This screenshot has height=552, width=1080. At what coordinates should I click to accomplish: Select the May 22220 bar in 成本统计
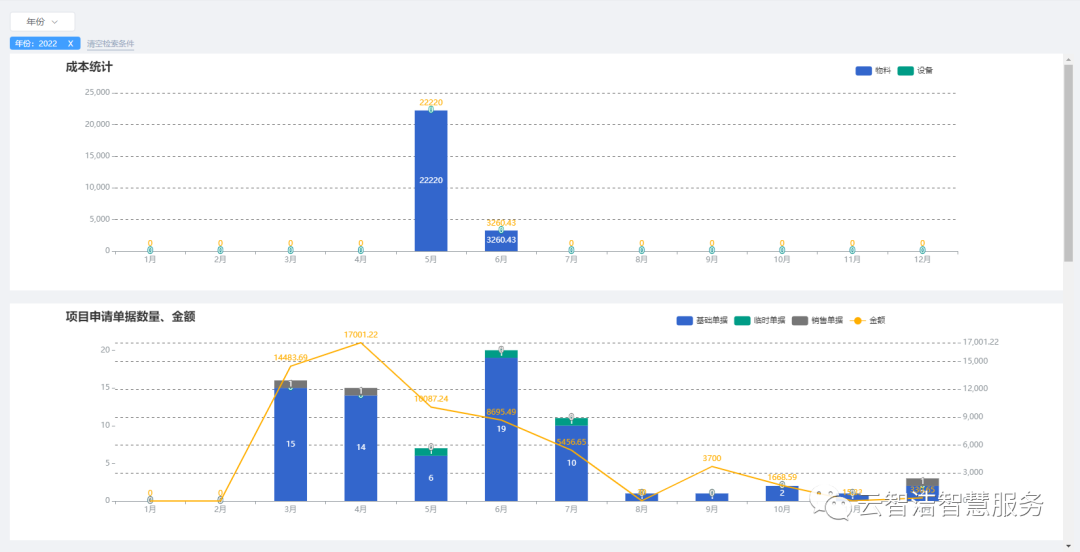pos(431,180)
